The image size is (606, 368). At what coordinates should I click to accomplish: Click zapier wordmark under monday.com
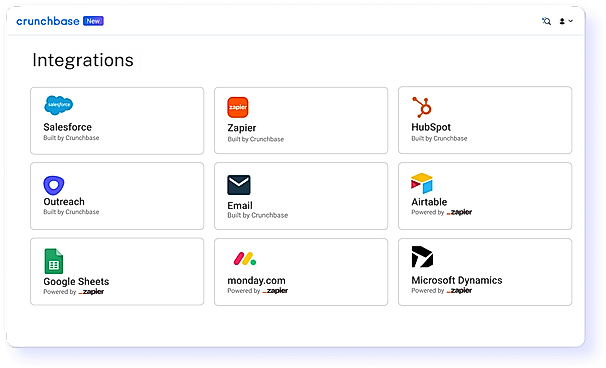[x=275, y=291]
